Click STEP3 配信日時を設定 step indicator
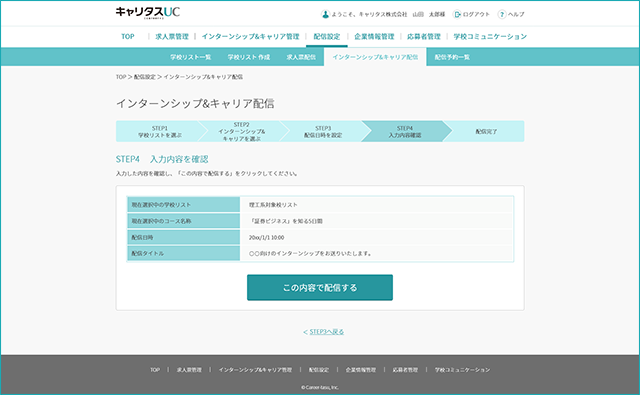This screenshot has height=395, width=640. (x=323, y=131)
